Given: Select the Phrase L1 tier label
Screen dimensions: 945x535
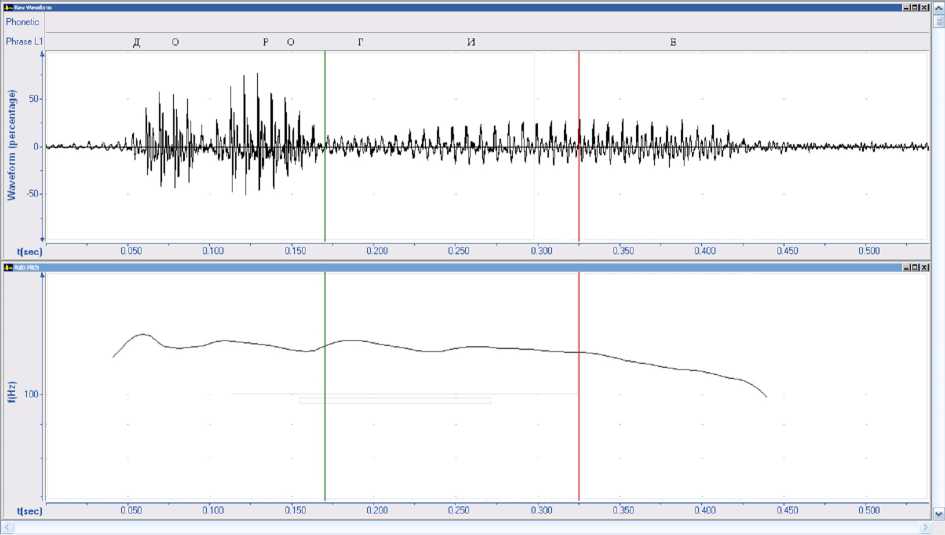Looking at the screenshot, I should click(22, 42).
